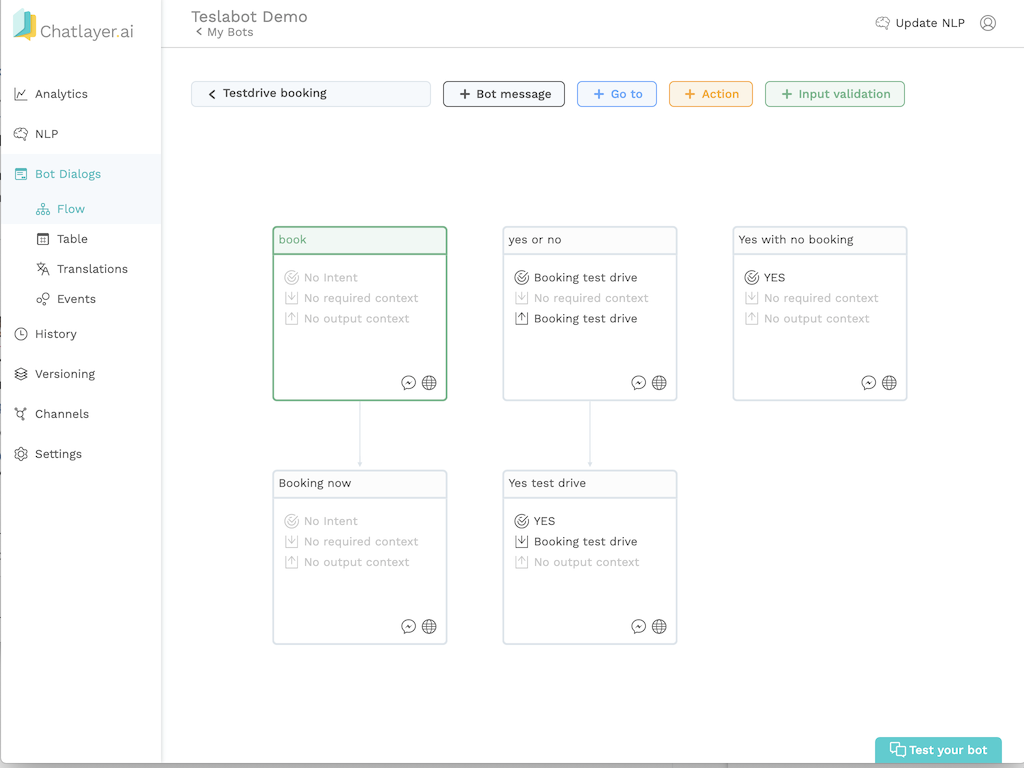1024x768 pixels.
Task: Select the Intent icon in Yes test drive card
Action: 521,520
